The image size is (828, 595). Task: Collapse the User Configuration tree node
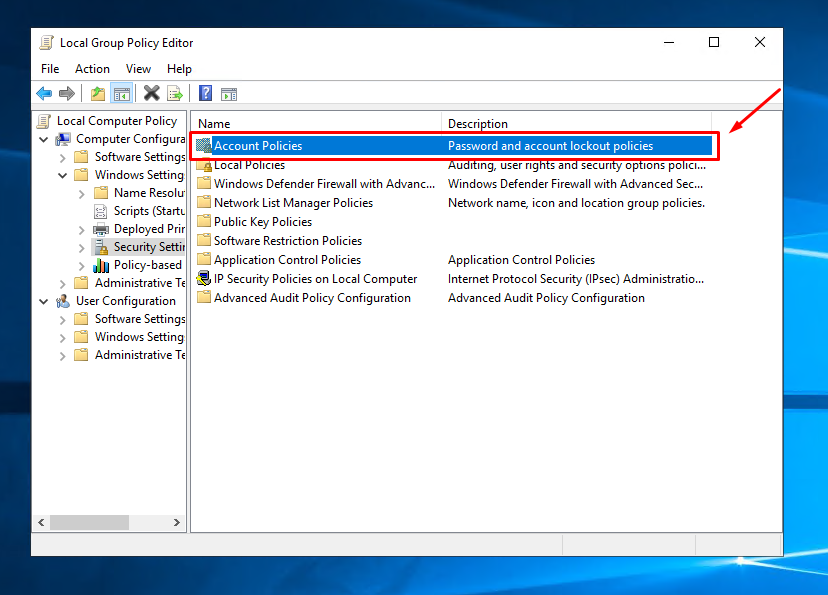[43, 301]
